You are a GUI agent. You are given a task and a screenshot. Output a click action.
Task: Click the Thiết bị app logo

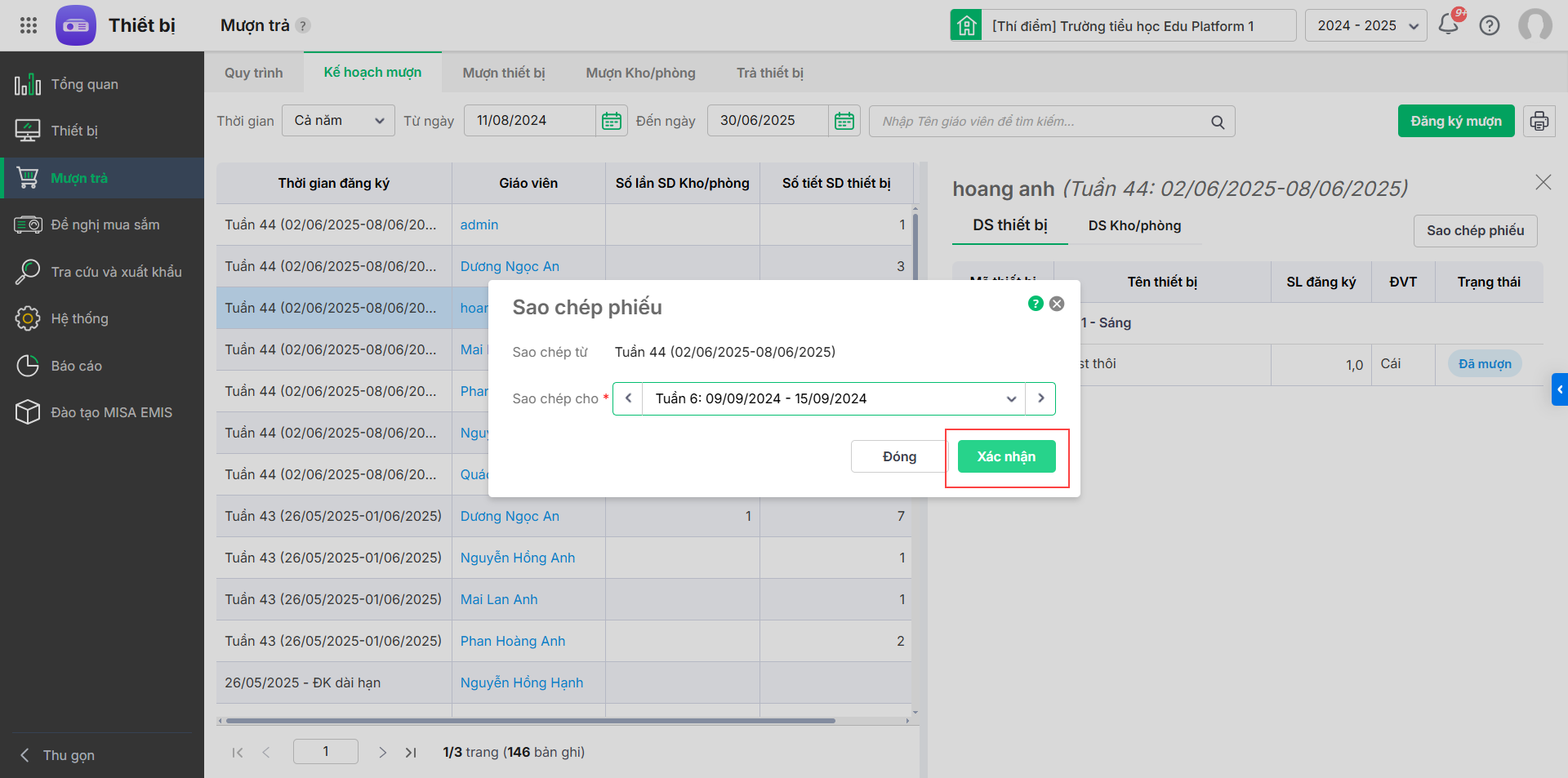click(x=76, y=25)
